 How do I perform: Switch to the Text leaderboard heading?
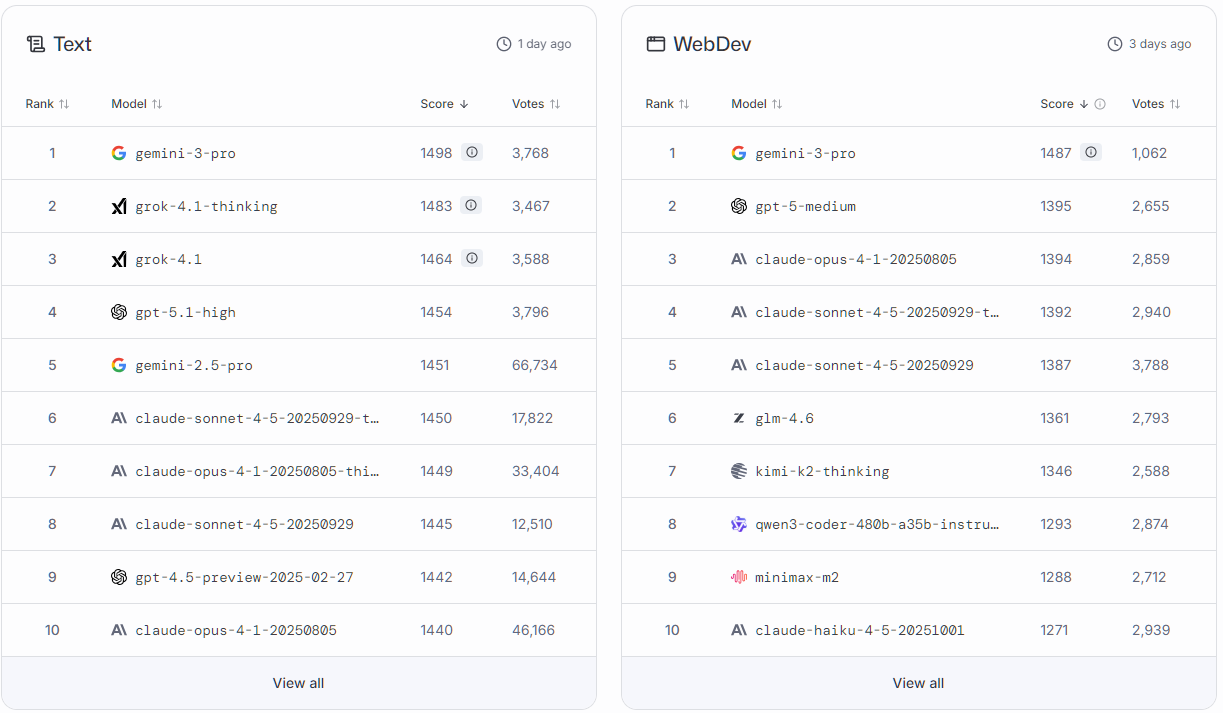[73, 43]
